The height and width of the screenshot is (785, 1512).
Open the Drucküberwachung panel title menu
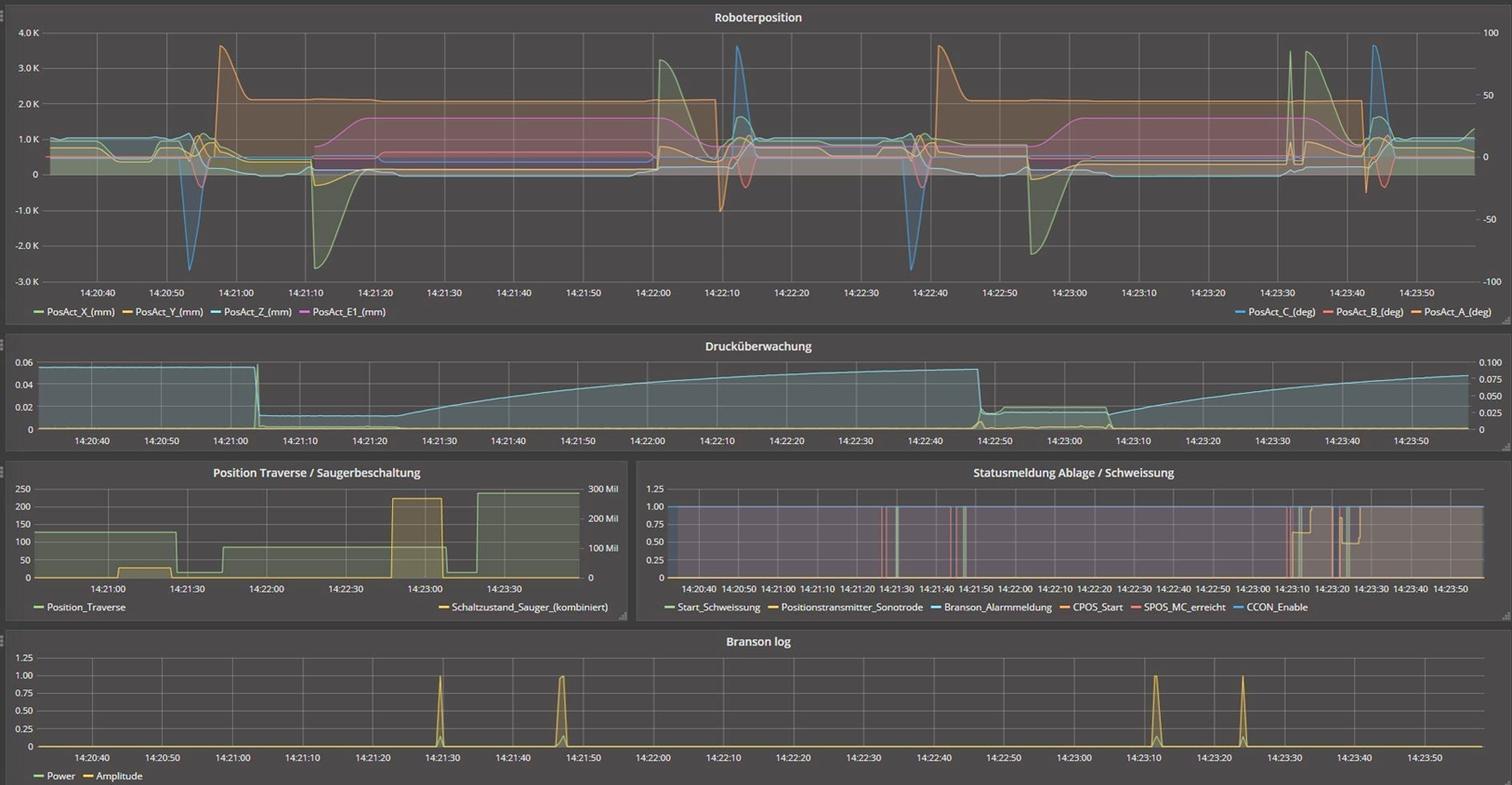(x=757, y=347)
